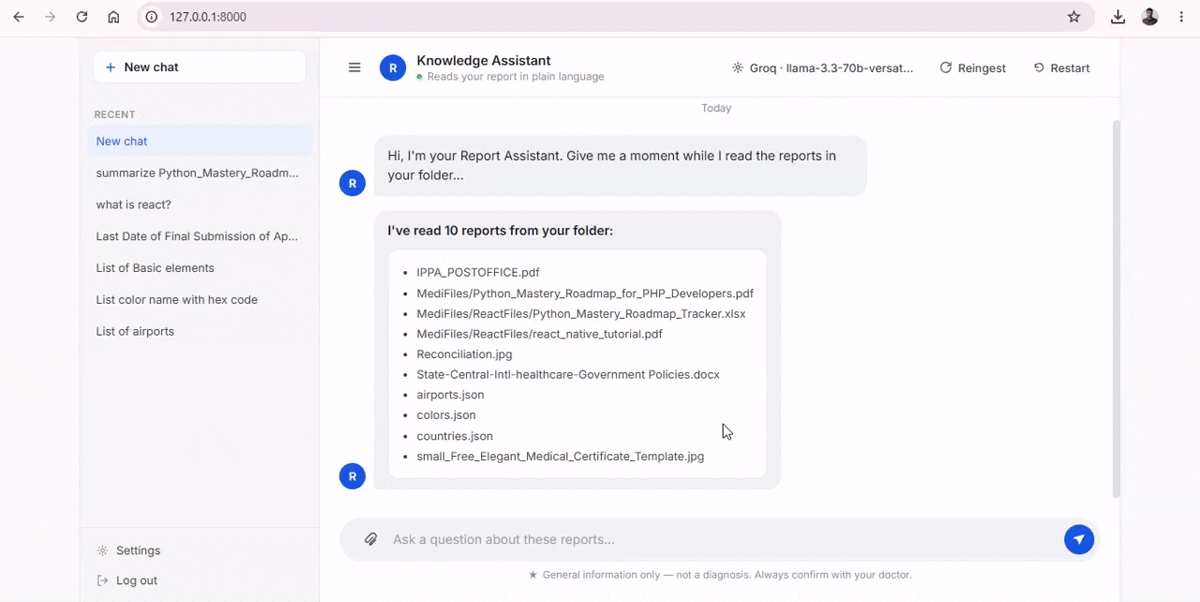Select the 'New chat' recent entry

[x=200, y=141]
